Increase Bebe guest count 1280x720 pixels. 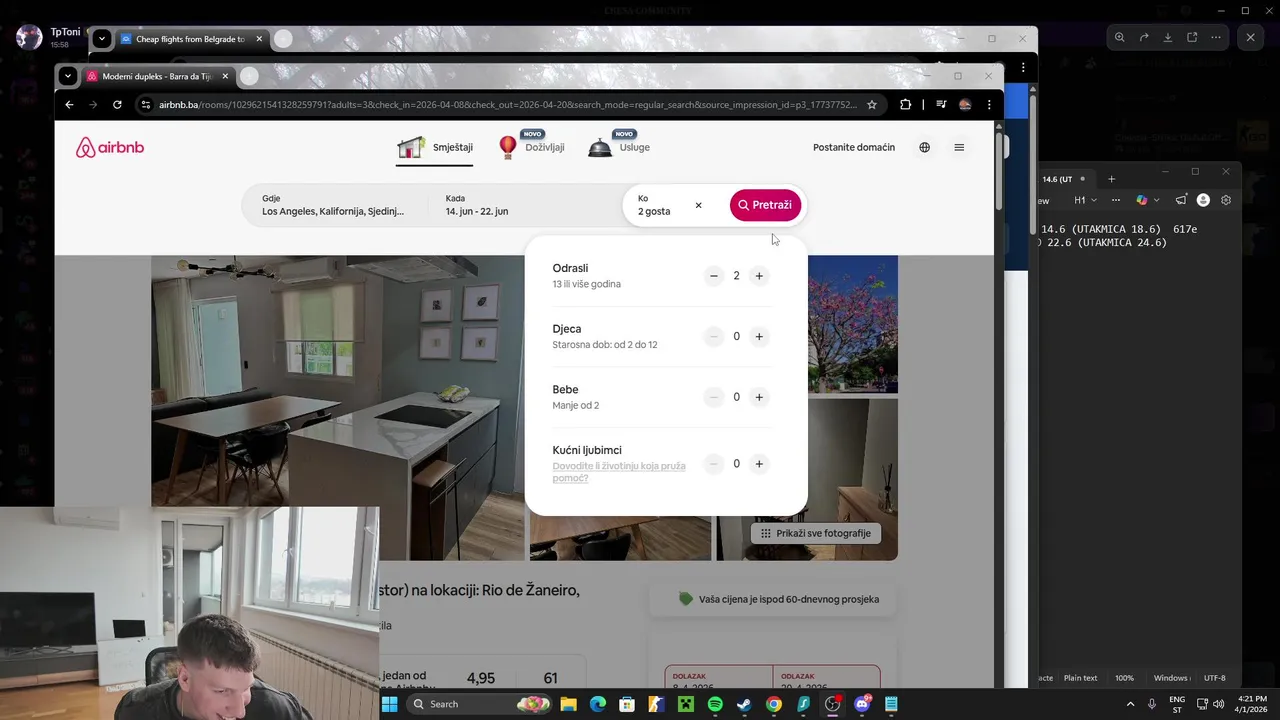pos(759,398)
